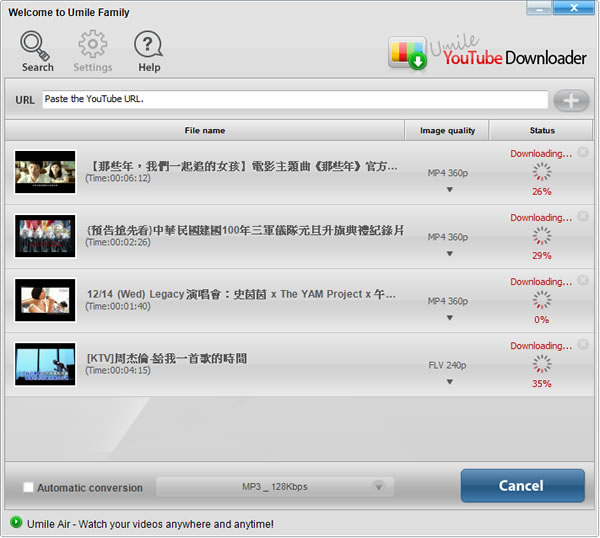Enable Automatic conversion checkbox
Image resolution: width=600 pixels, height=538 pixels.
28,487
